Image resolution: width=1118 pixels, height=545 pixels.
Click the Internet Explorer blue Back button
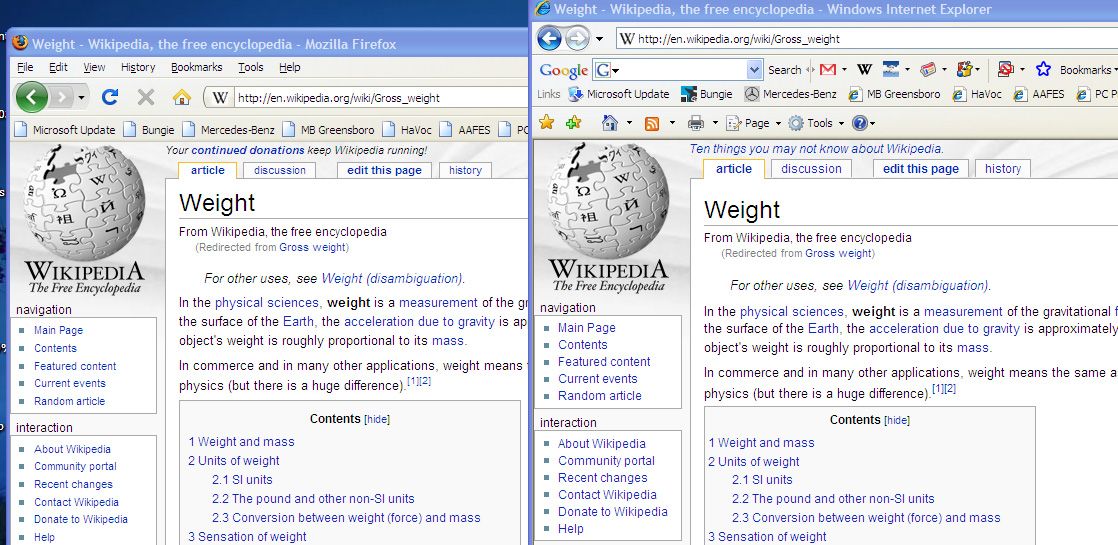click(549, 38)
